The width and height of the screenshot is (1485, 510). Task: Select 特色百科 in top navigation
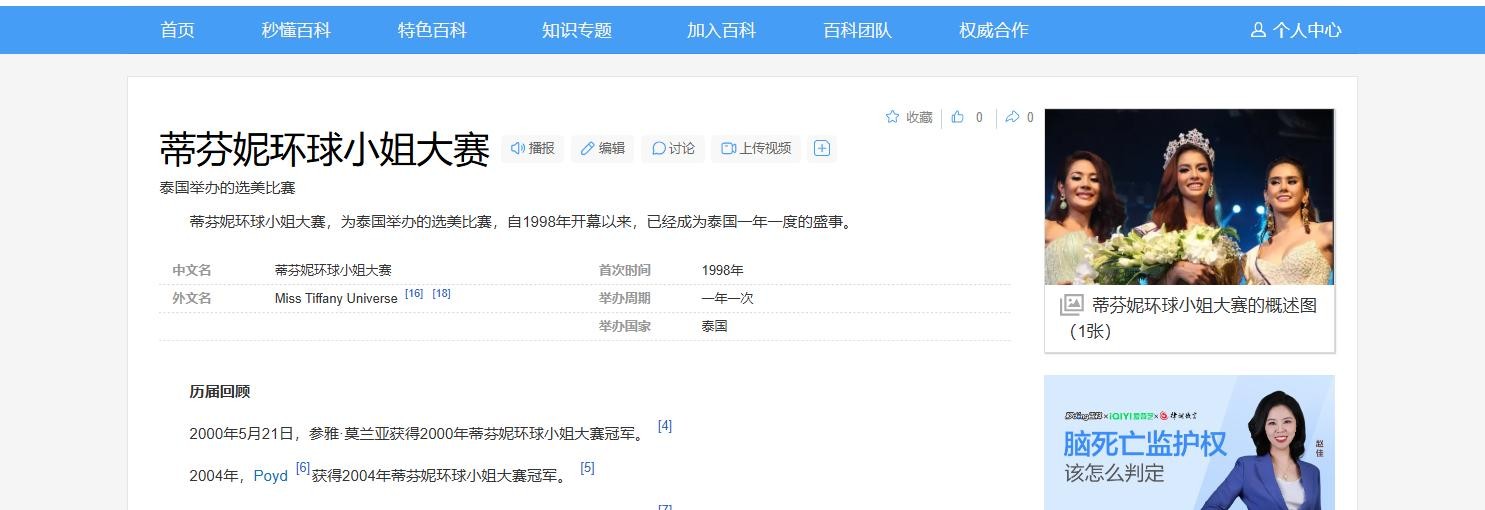(432, 30)
